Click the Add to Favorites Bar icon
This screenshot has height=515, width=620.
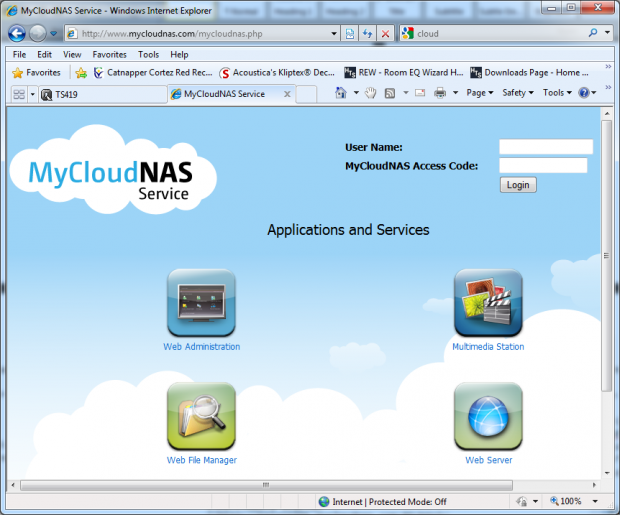(x=81, y=73)
